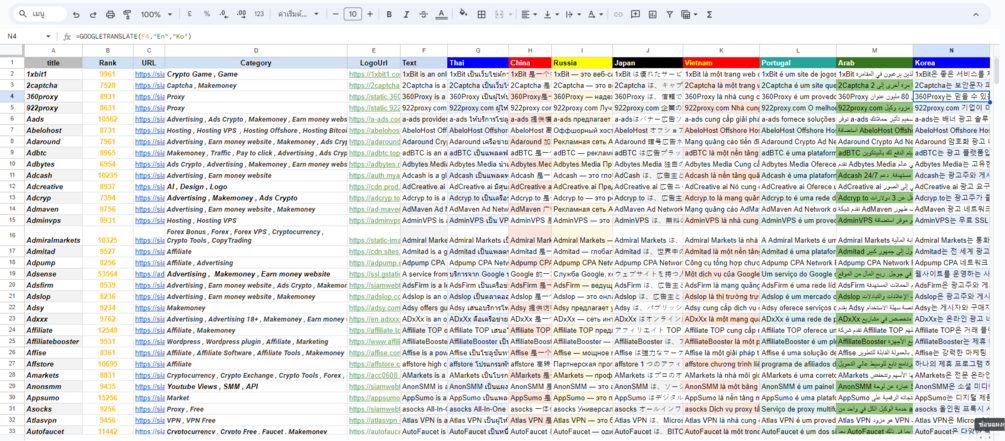Click the 'Thai' header cell

[478, 63]
